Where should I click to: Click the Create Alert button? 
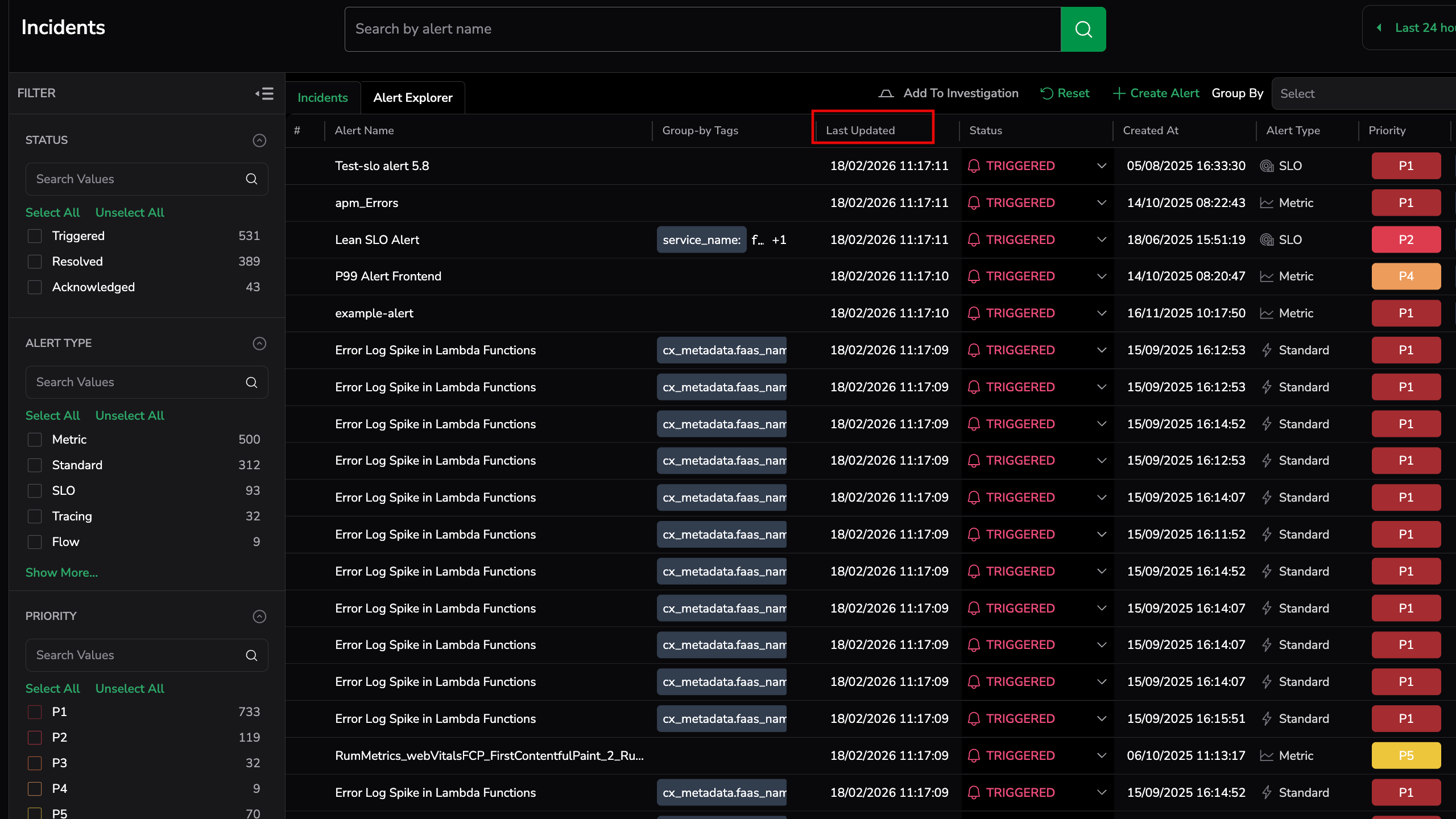pyautogui.click(x=1156, y=93)
